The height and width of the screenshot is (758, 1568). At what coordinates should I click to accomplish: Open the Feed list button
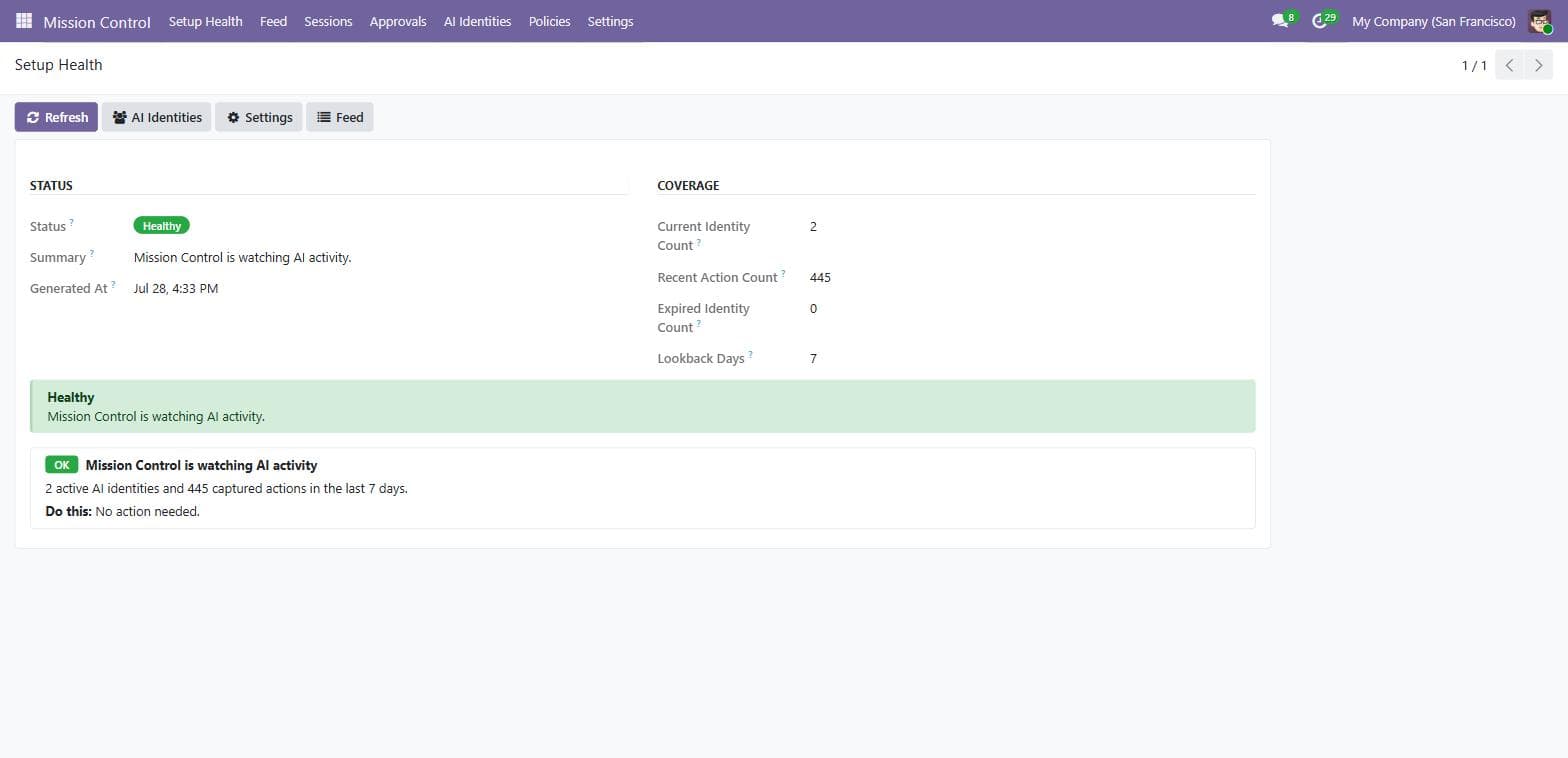point(340,117)
